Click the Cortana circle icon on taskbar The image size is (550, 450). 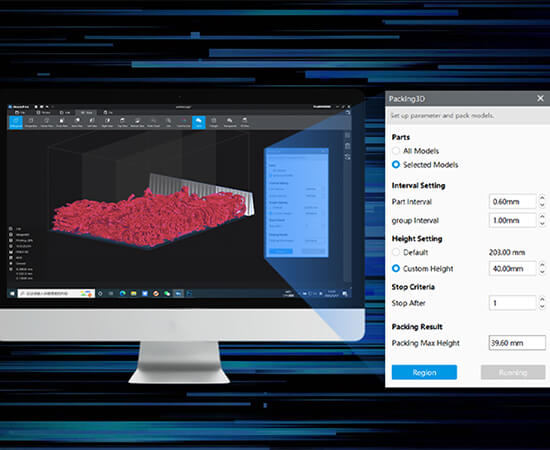[x=100, y=293]
